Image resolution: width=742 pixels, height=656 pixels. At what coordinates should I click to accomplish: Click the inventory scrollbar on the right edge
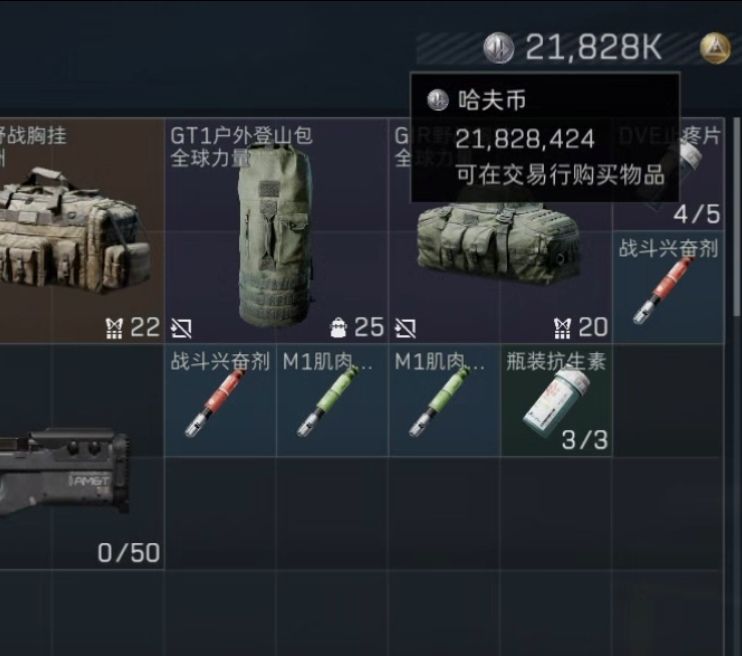[736, 217]
